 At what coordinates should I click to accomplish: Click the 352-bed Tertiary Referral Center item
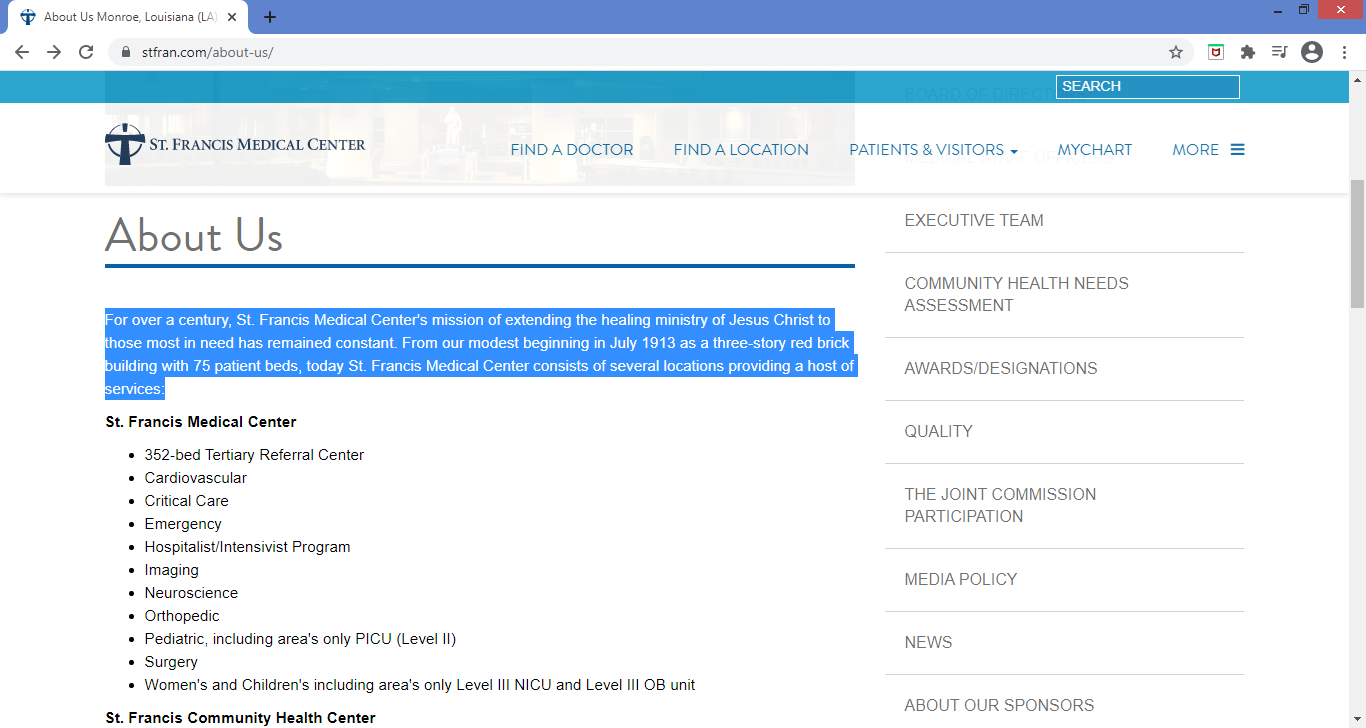[254, 455]
